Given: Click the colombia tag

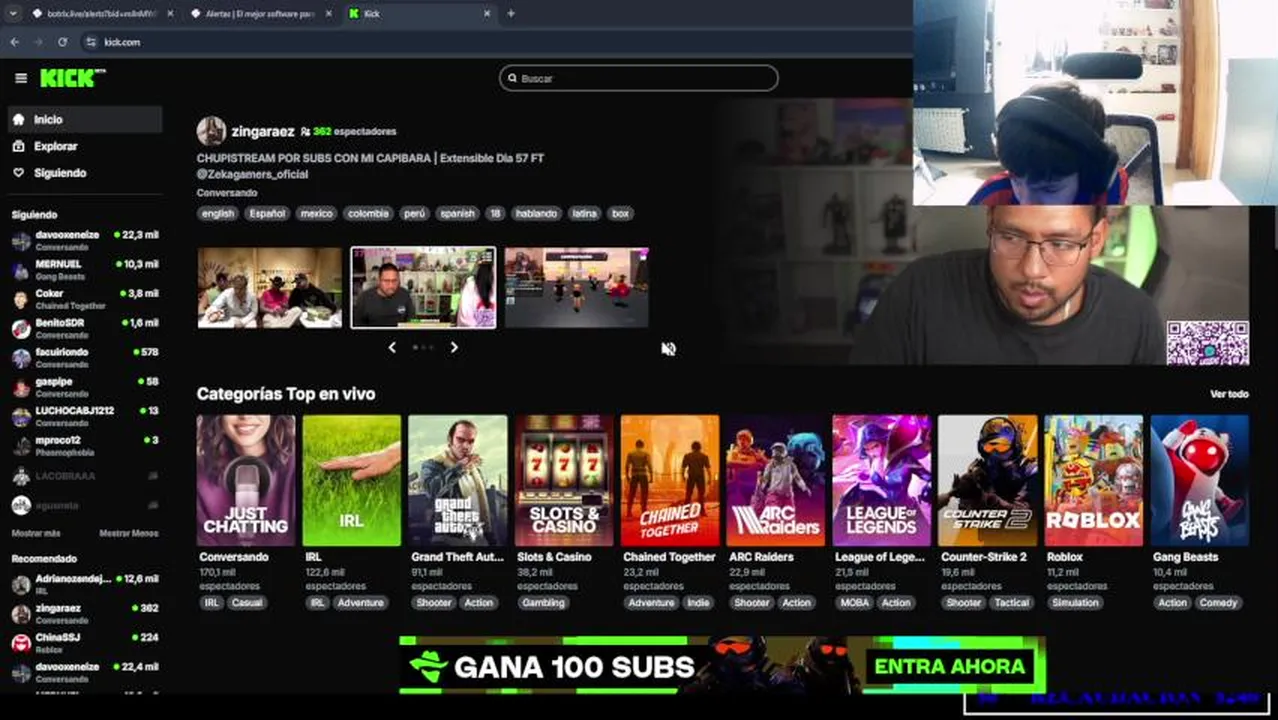Looking at the screenshot, I should [x=368, y=213].
